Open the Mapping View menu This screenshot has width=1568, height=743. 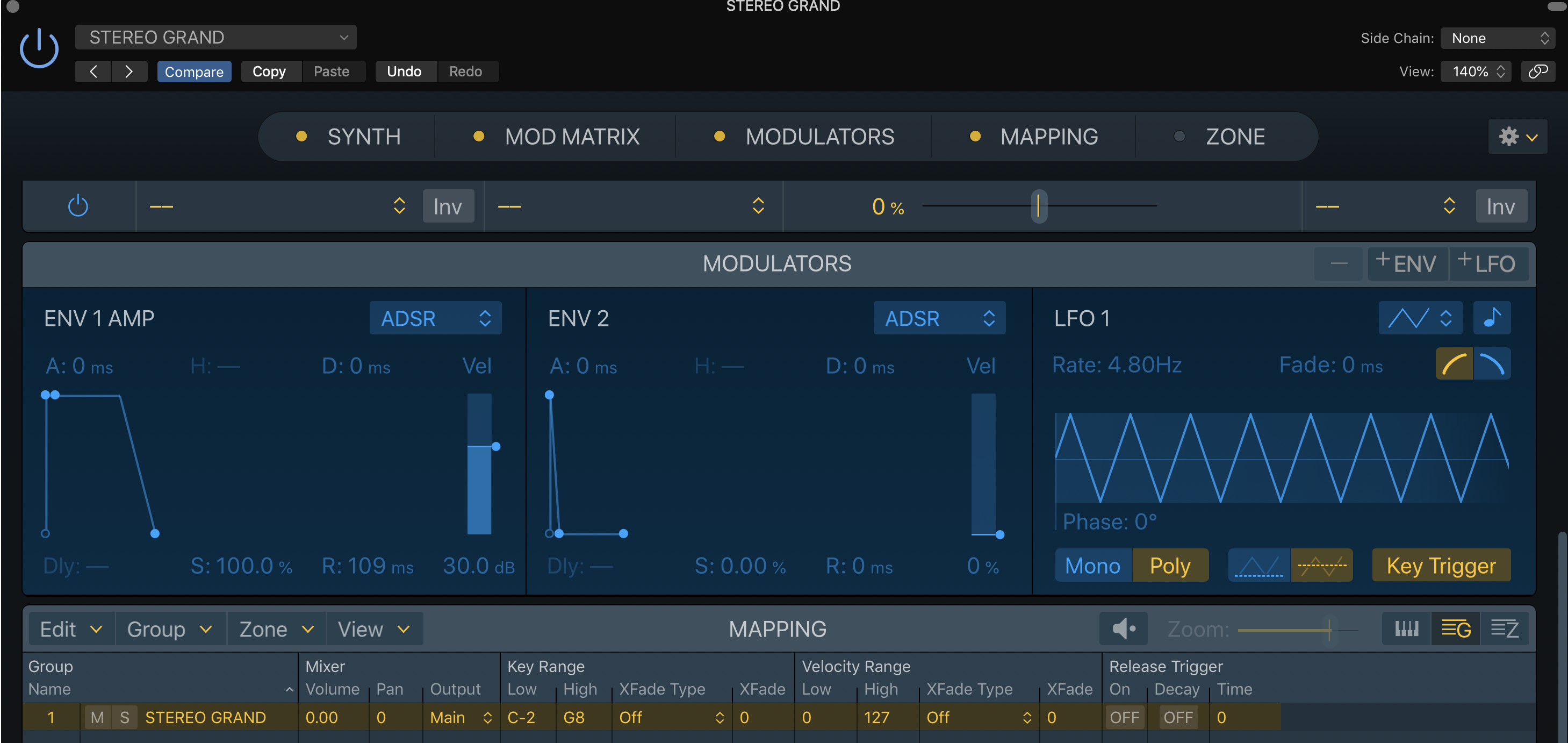pos(374,628)
